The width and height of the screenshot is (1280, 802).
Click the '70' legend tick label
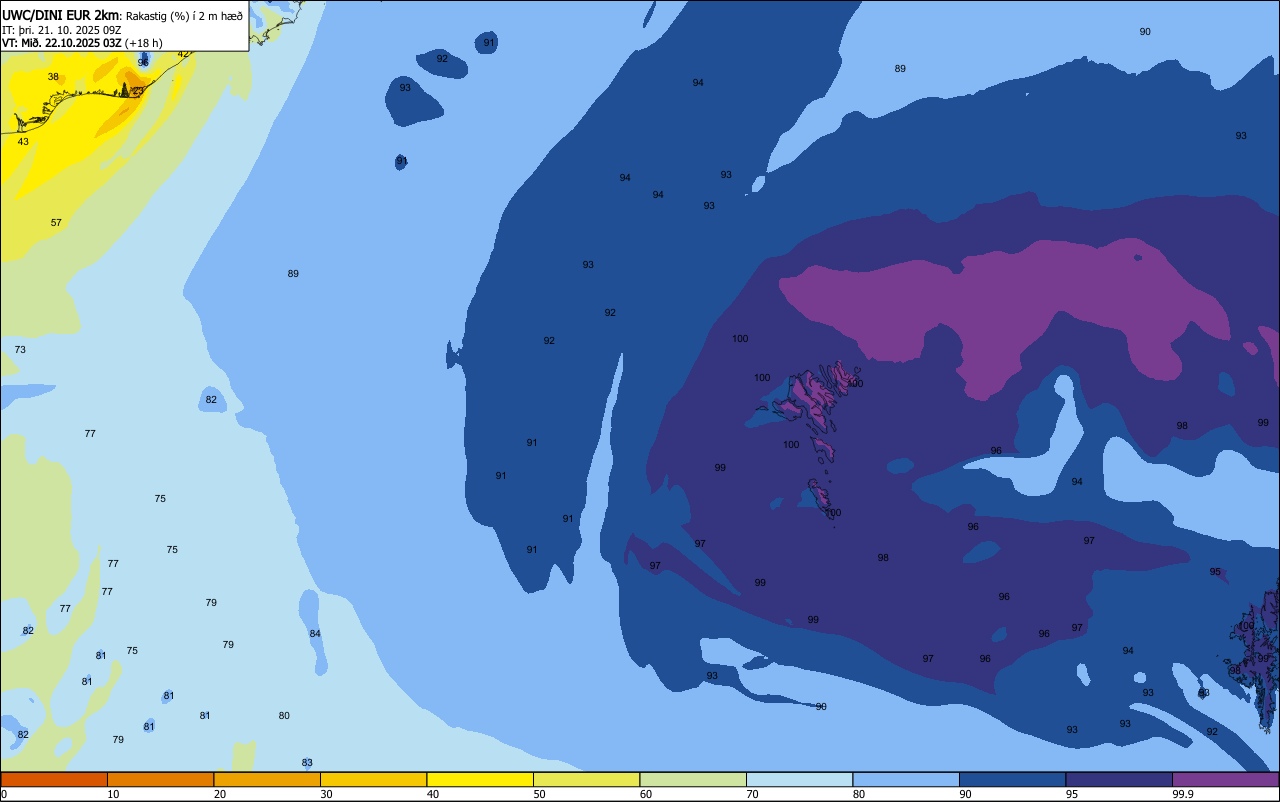pyautogui.click(x=752, y=794)
